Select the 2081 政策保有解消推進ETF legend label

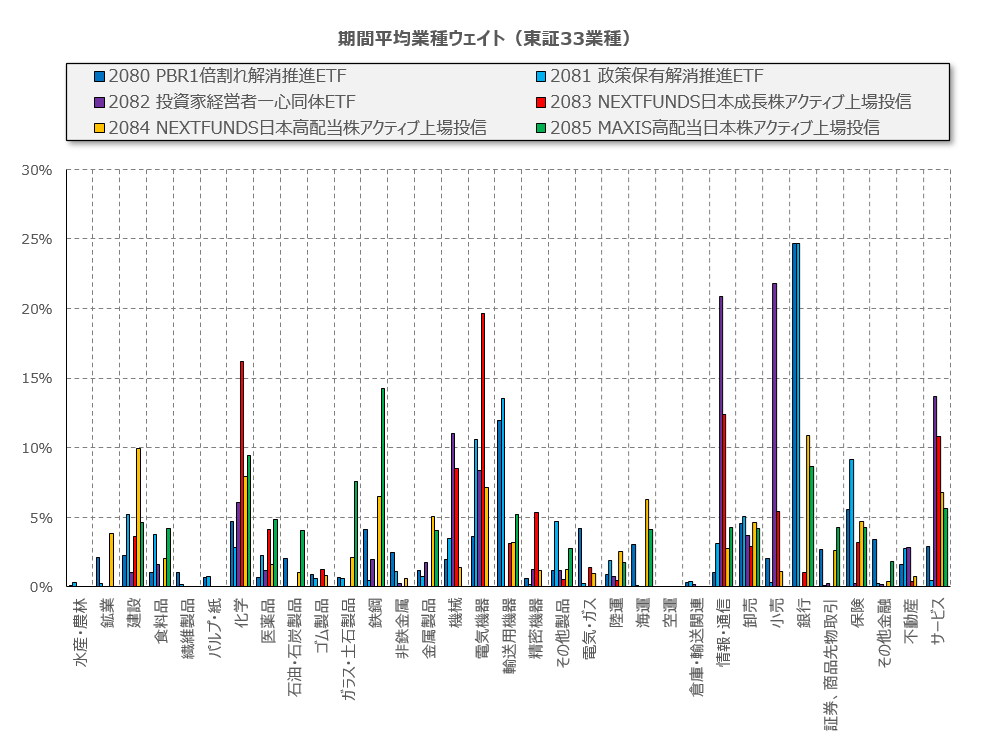656,76
